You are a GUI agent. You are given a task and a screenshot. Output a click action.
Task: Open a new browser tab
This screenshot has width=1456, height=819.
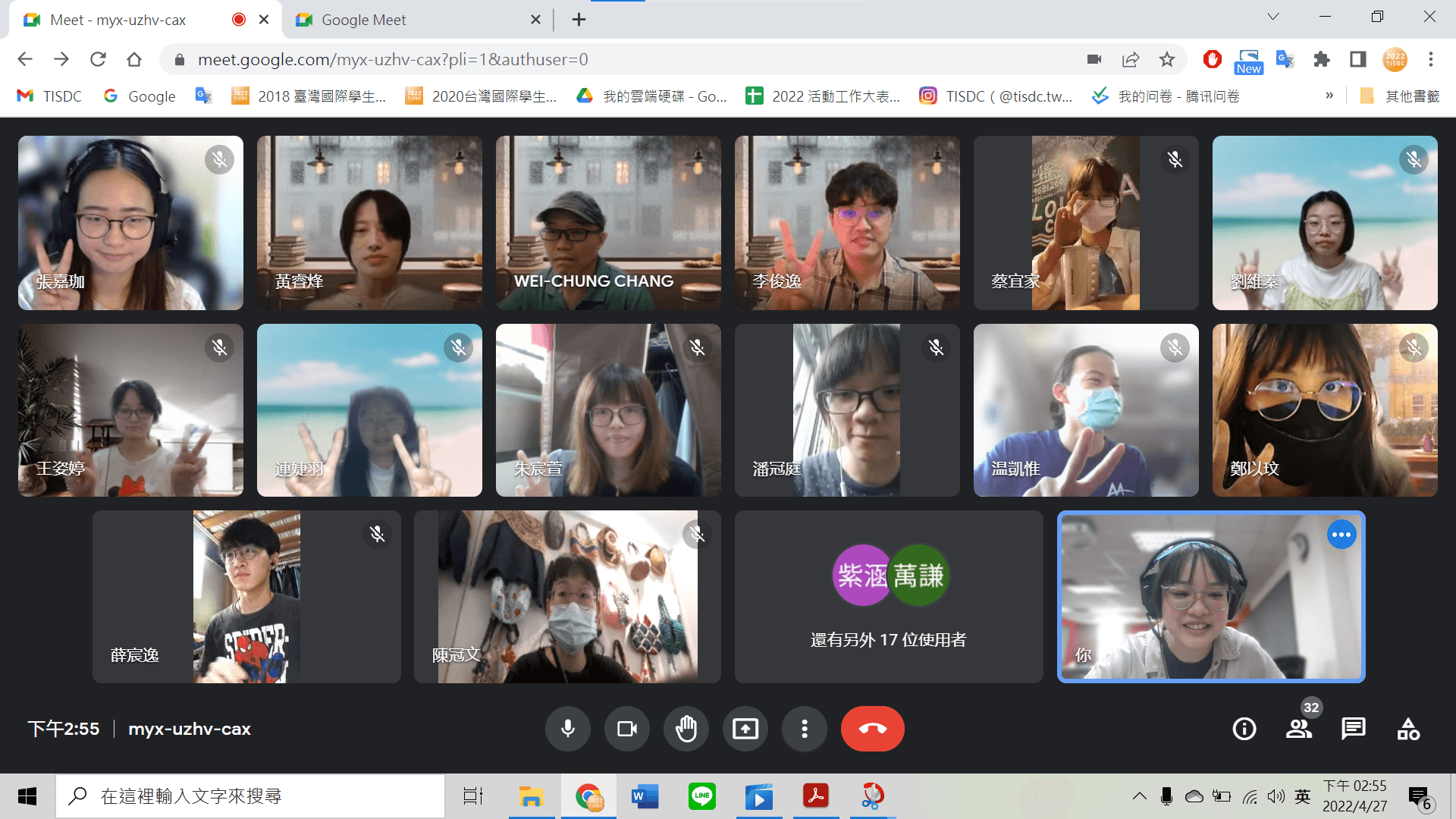[x=579, y=20]
